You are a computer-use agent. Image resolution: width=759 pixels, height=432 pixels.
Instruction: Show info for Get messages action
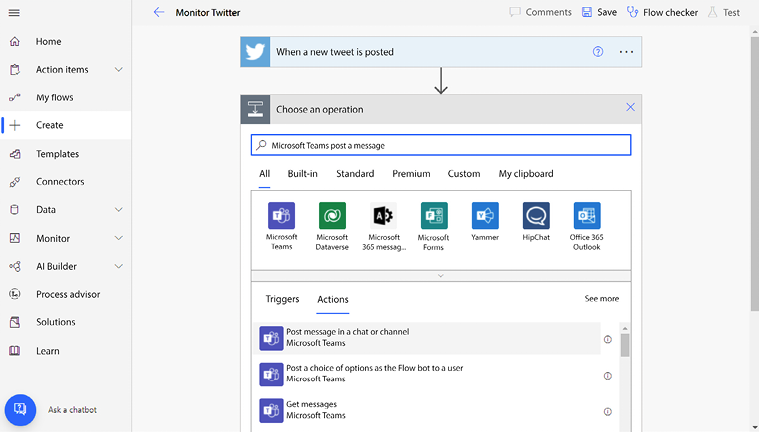click(607, 412)
